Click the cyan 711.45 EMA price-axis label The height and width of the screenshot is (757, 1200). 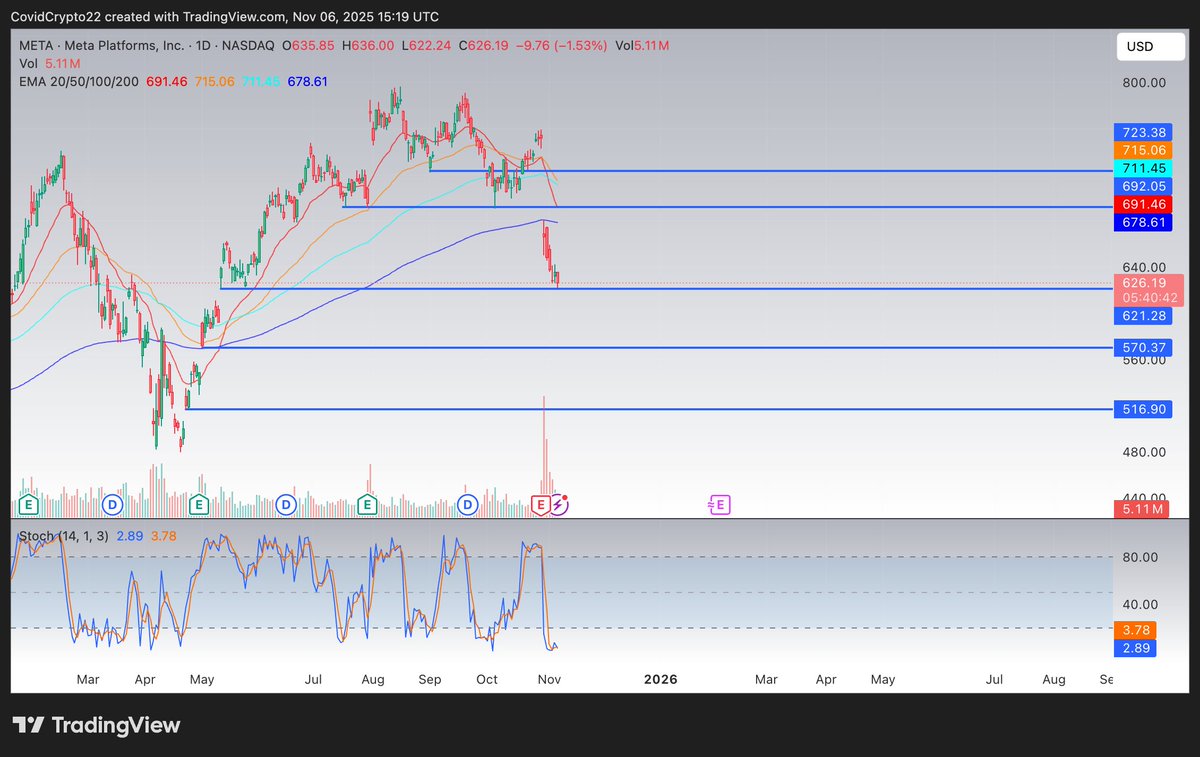click(x=1144, y=168)
